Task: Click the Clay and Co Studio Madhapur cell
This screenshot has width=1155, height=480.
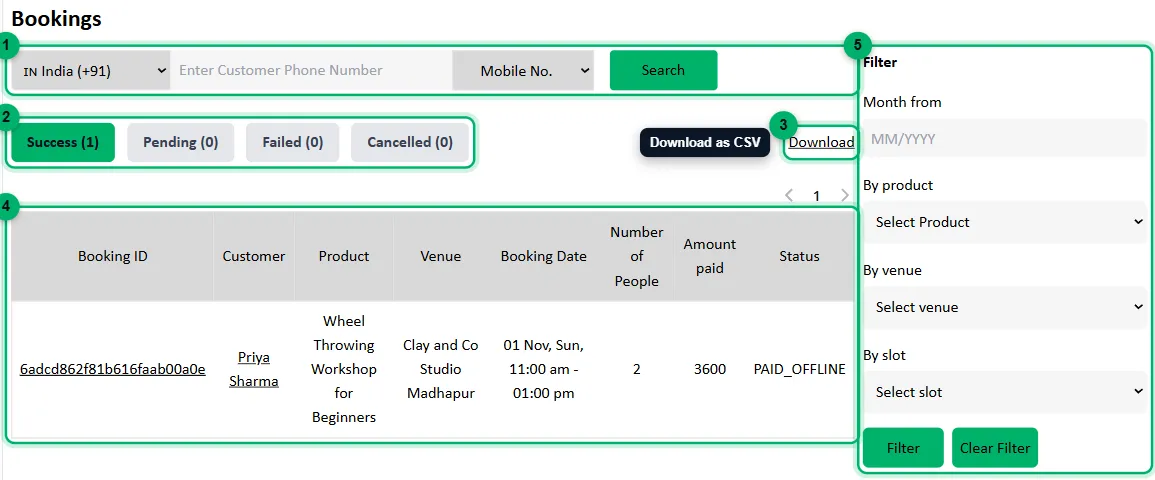Action: pos(440,370)
